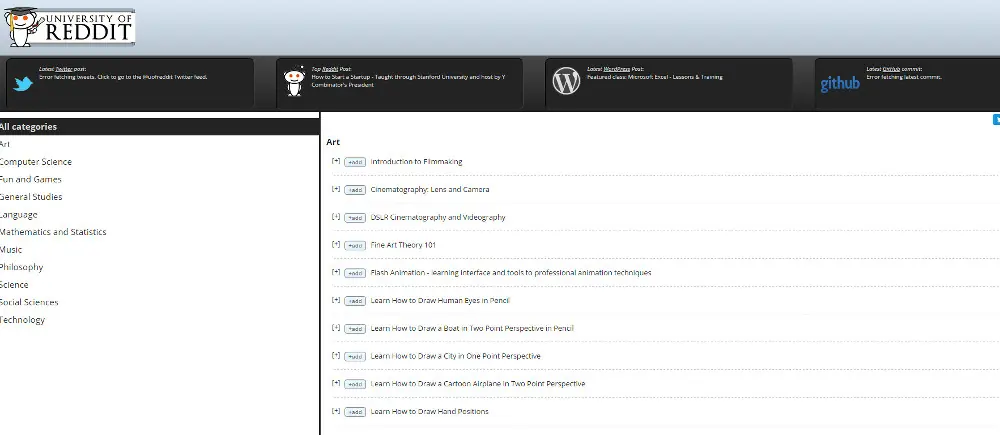Click the GitHub logo
Screen dimensions: 1000x435
[x=839, y=84]
